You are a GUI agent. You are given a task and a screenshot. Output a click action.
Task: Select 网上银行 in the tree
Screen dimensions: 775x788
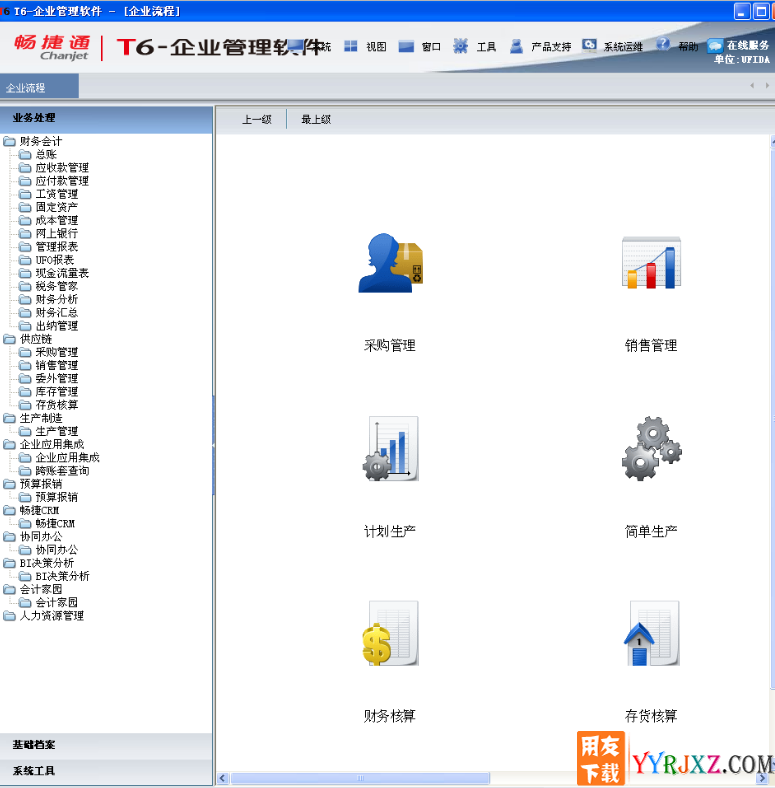(x=57, y=233)
